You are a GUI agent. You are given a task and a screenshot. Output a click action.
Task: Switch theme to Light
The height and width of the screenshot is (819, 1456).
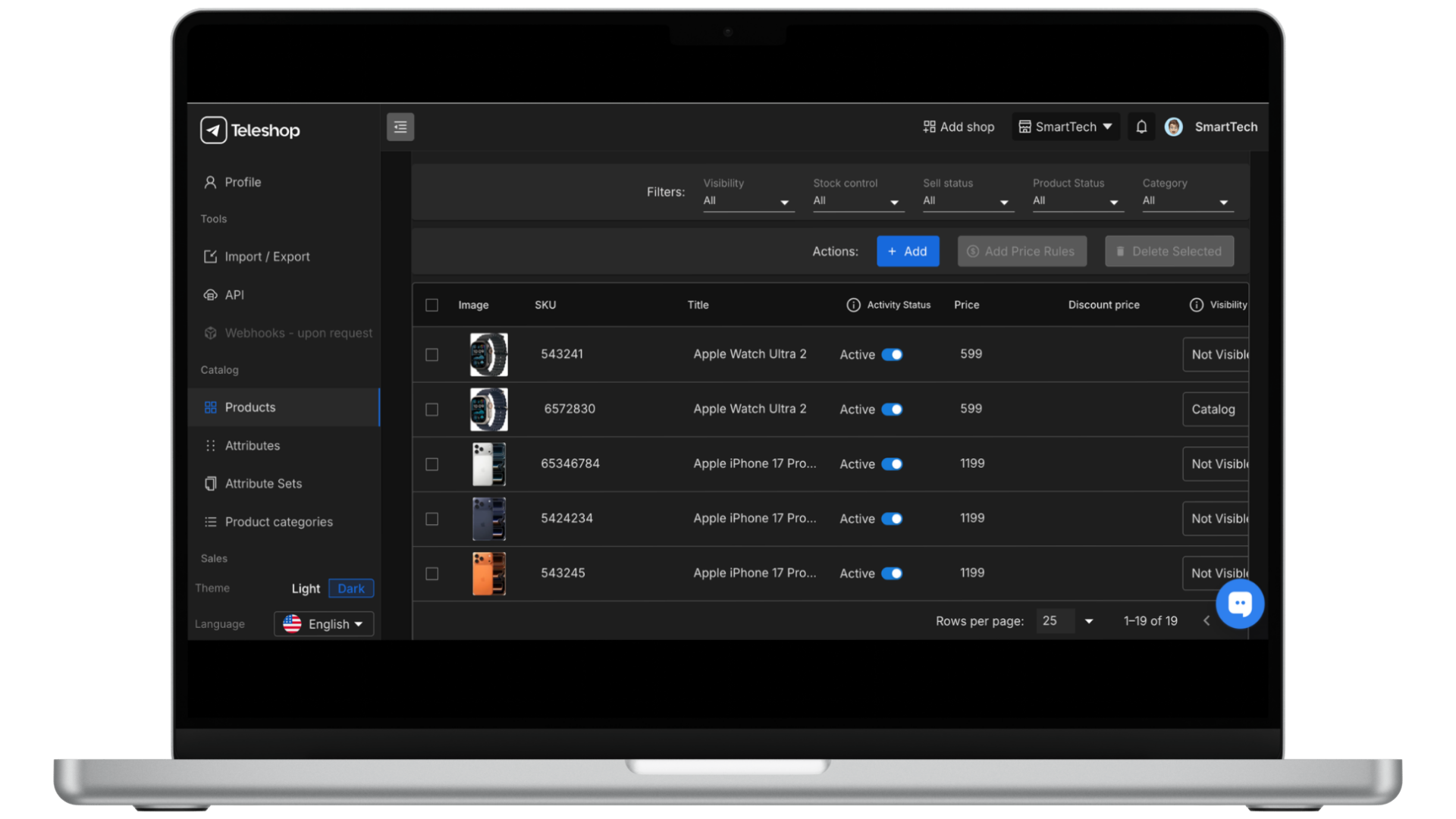click(x=306, y=588)
